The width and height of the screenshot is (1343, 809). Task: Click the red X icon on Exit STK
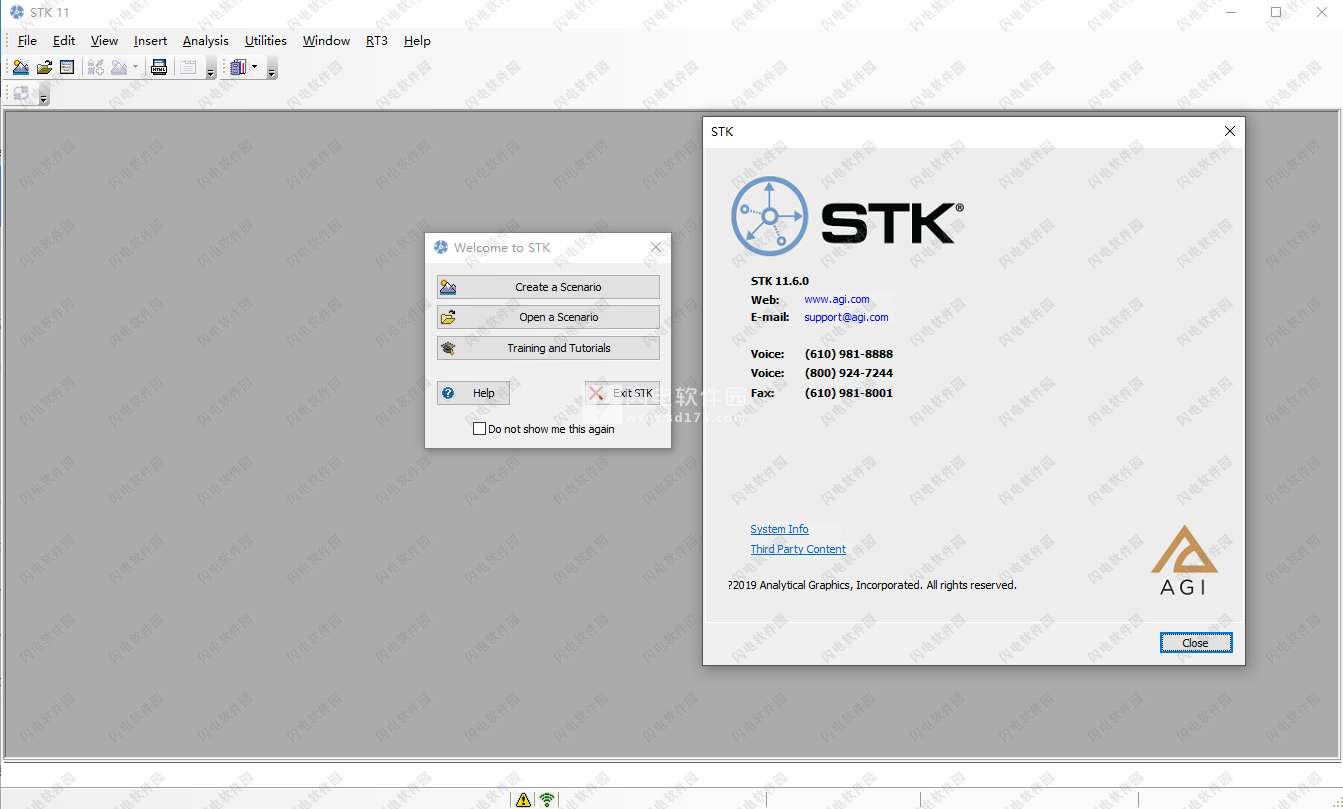coord(596,393)
